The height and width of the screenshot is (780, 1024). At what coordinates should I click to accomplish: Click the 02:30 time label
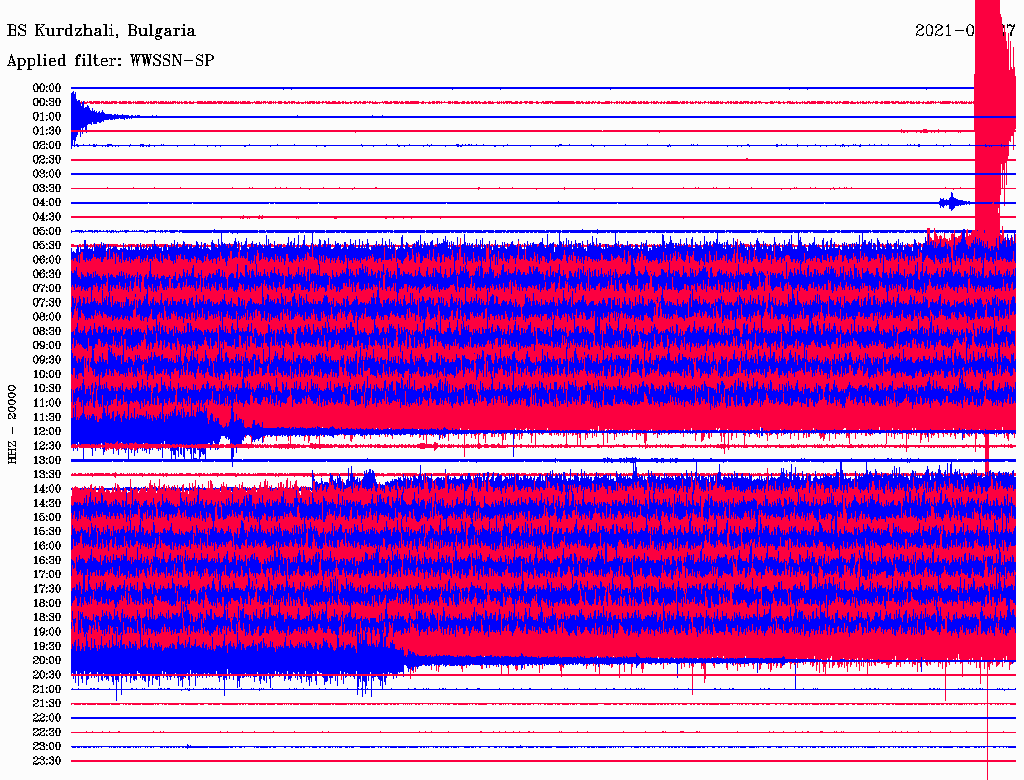click(x=47, y=159)
